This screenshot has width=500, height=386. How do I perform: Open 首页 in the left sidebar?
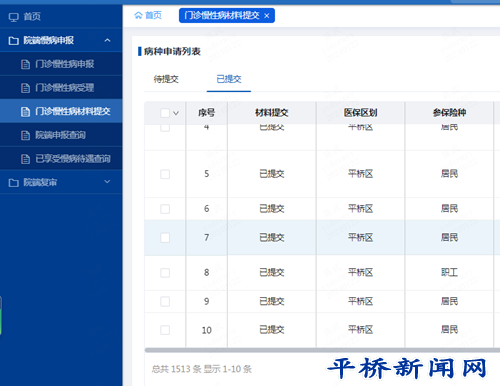[61, 17]
